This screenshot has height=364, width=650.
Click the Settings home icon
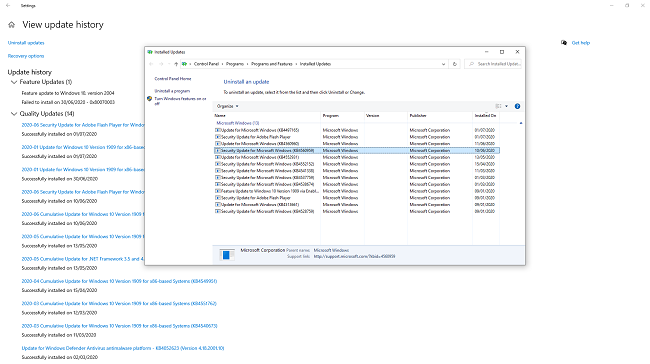click(x=12, y=25)
